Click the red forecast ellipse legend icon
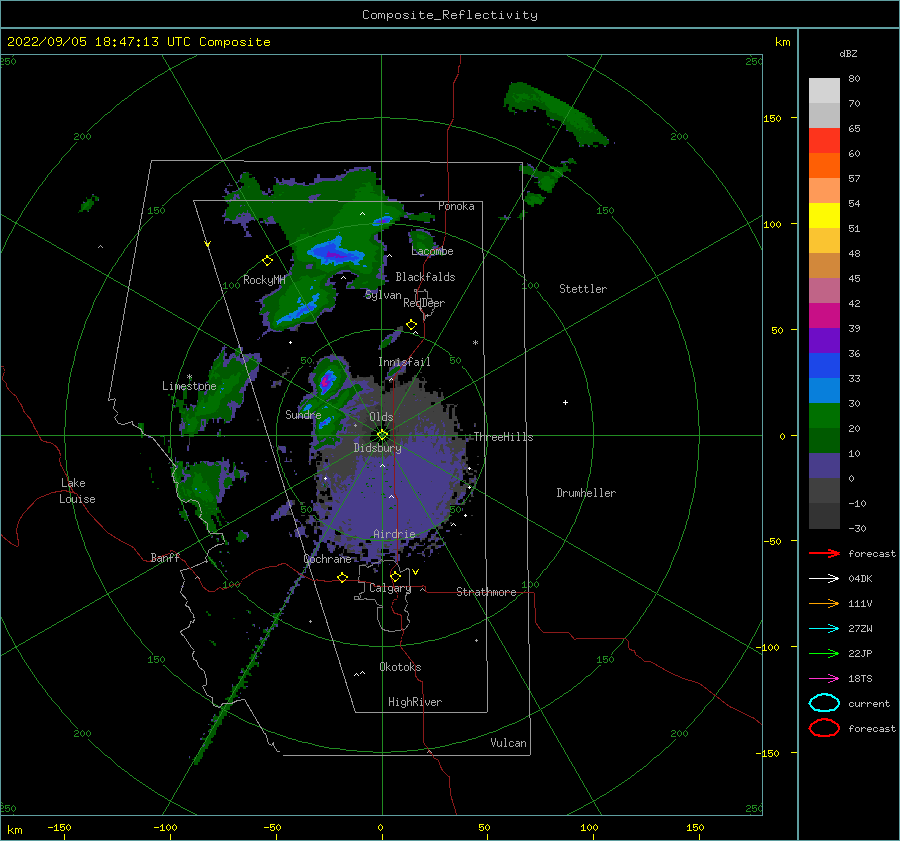This screenshot has height=841, width=900. 824,728
